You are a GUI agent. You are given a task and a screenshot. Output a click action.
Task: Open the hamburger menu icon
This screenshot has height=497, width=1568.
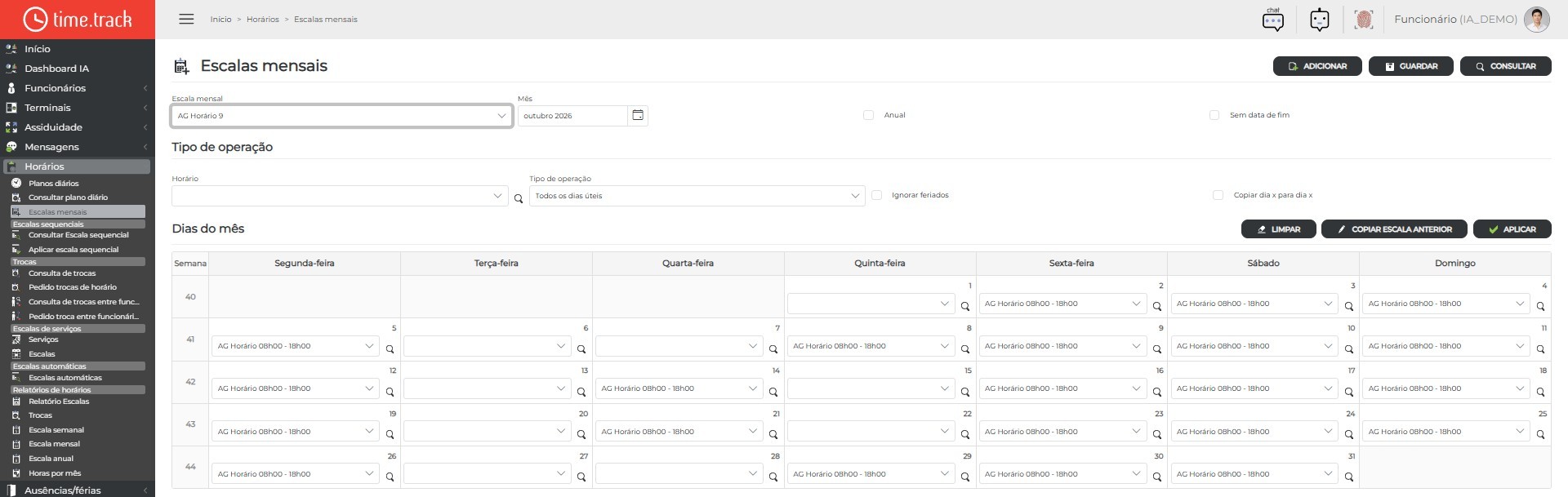coord(186,19)
